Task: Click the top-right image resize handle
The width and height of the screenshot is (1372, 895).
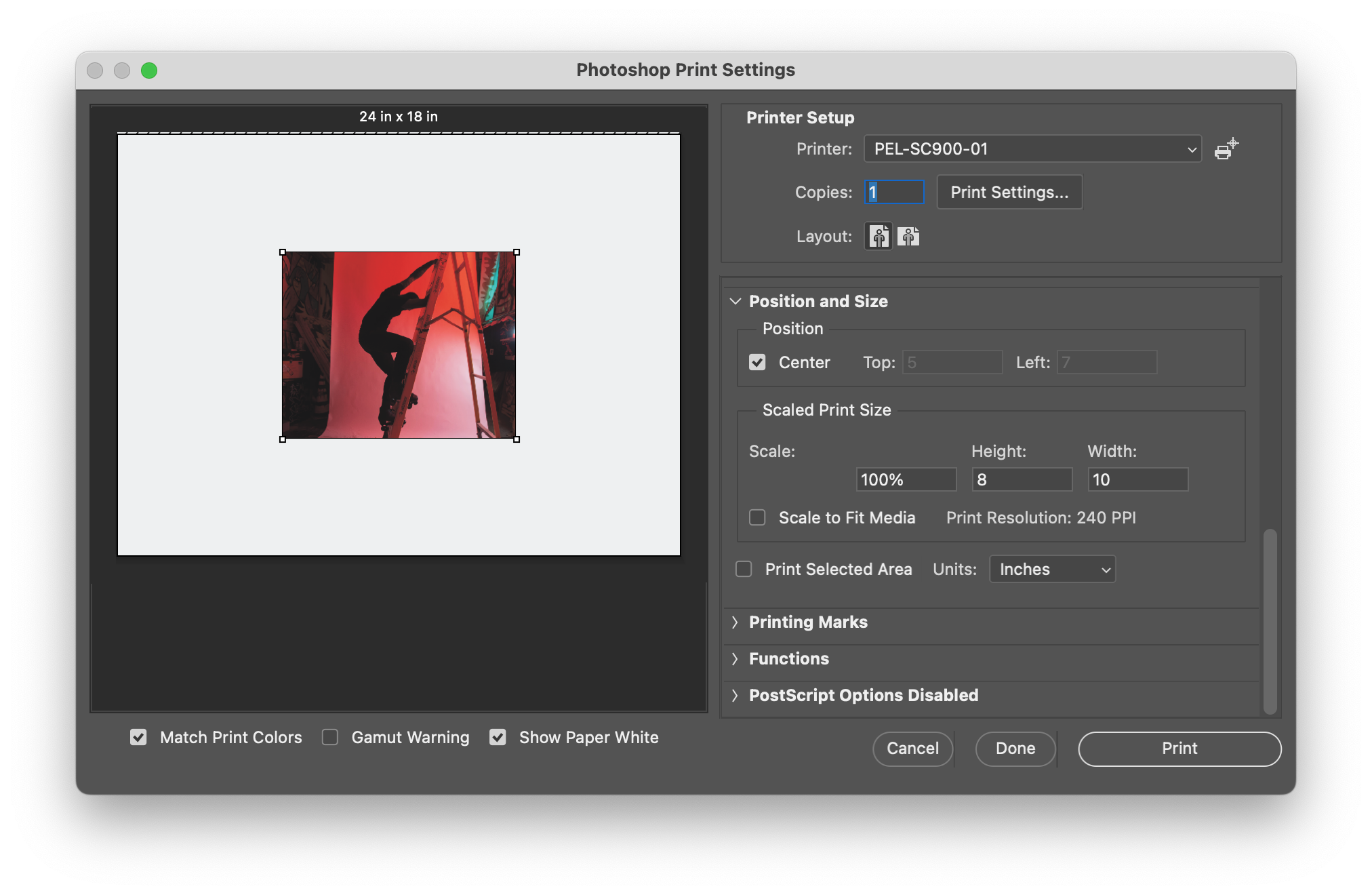Action: click(x=517, y=252)
